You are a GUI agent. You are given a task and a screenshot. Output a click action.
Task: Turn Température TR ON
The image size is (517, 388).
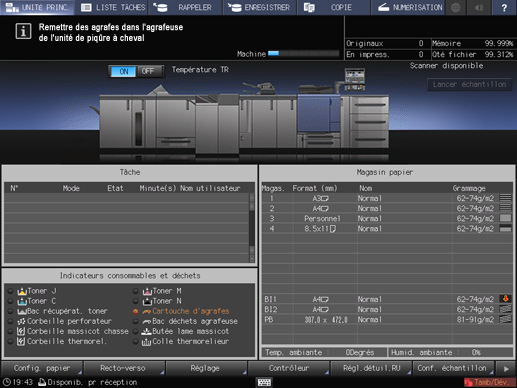[123, 71]
